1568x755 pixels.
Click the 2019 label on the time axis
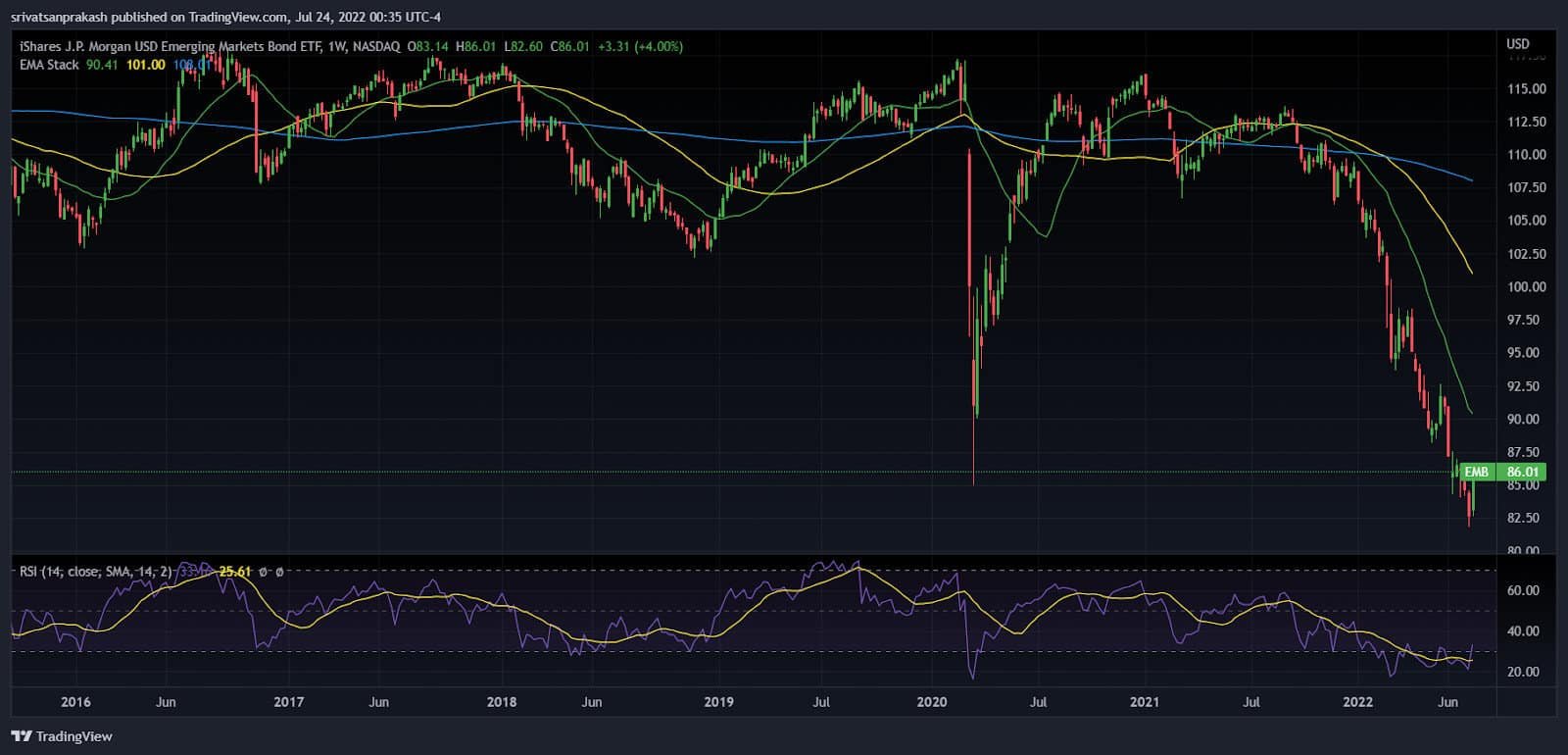click(x=718, y=702)
